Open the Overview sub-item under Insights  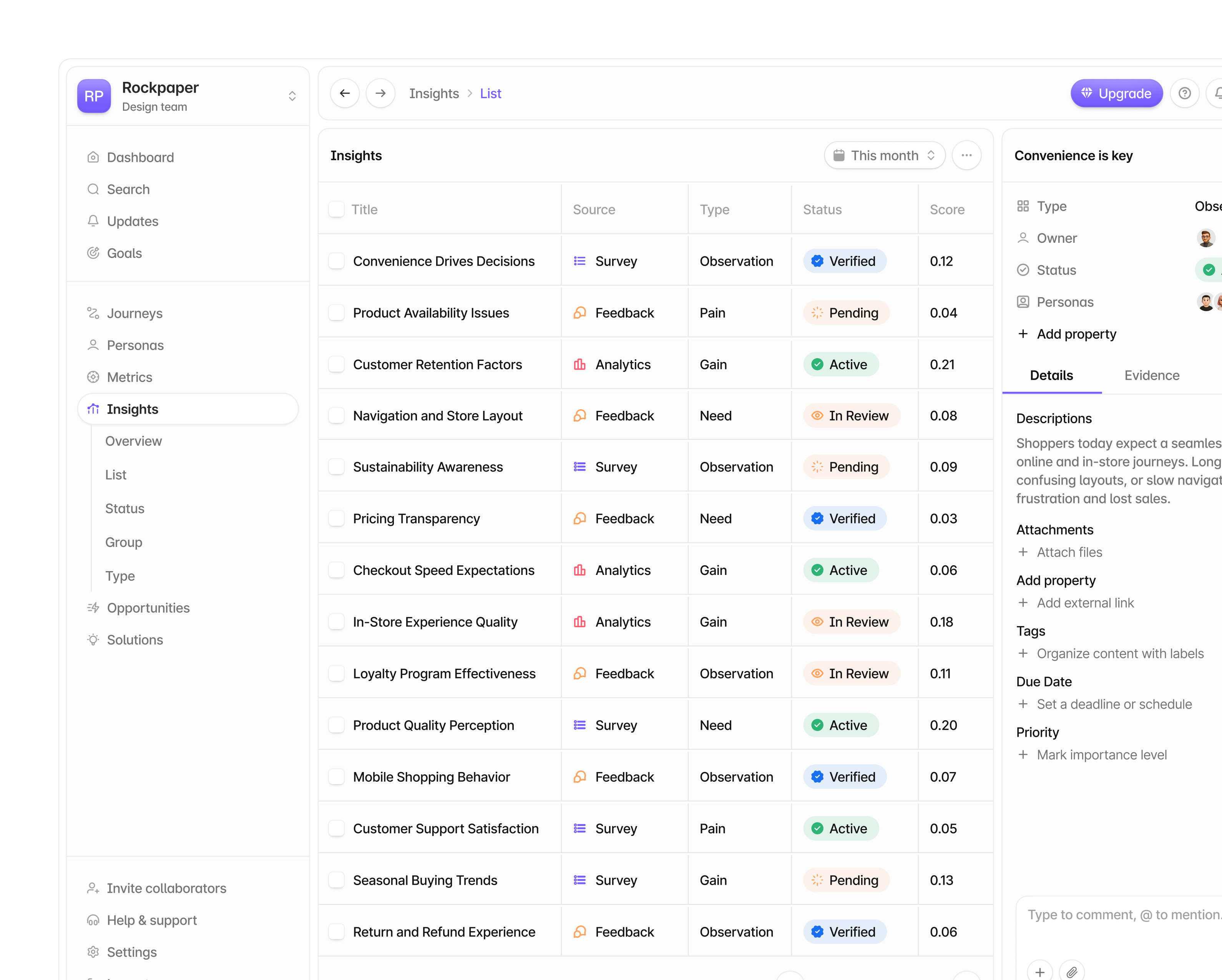pyautogui.click(x=133, y=441)
